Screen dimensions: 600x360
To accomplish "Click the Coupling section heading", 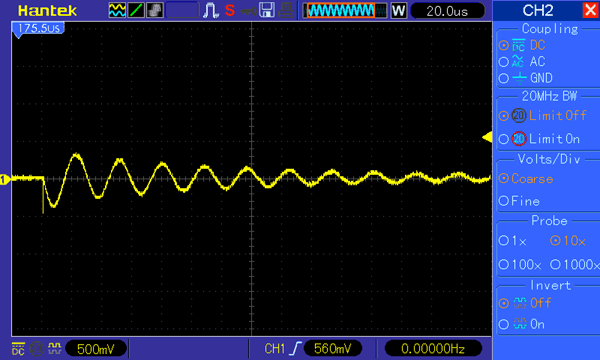I will (x=550, y=29).
